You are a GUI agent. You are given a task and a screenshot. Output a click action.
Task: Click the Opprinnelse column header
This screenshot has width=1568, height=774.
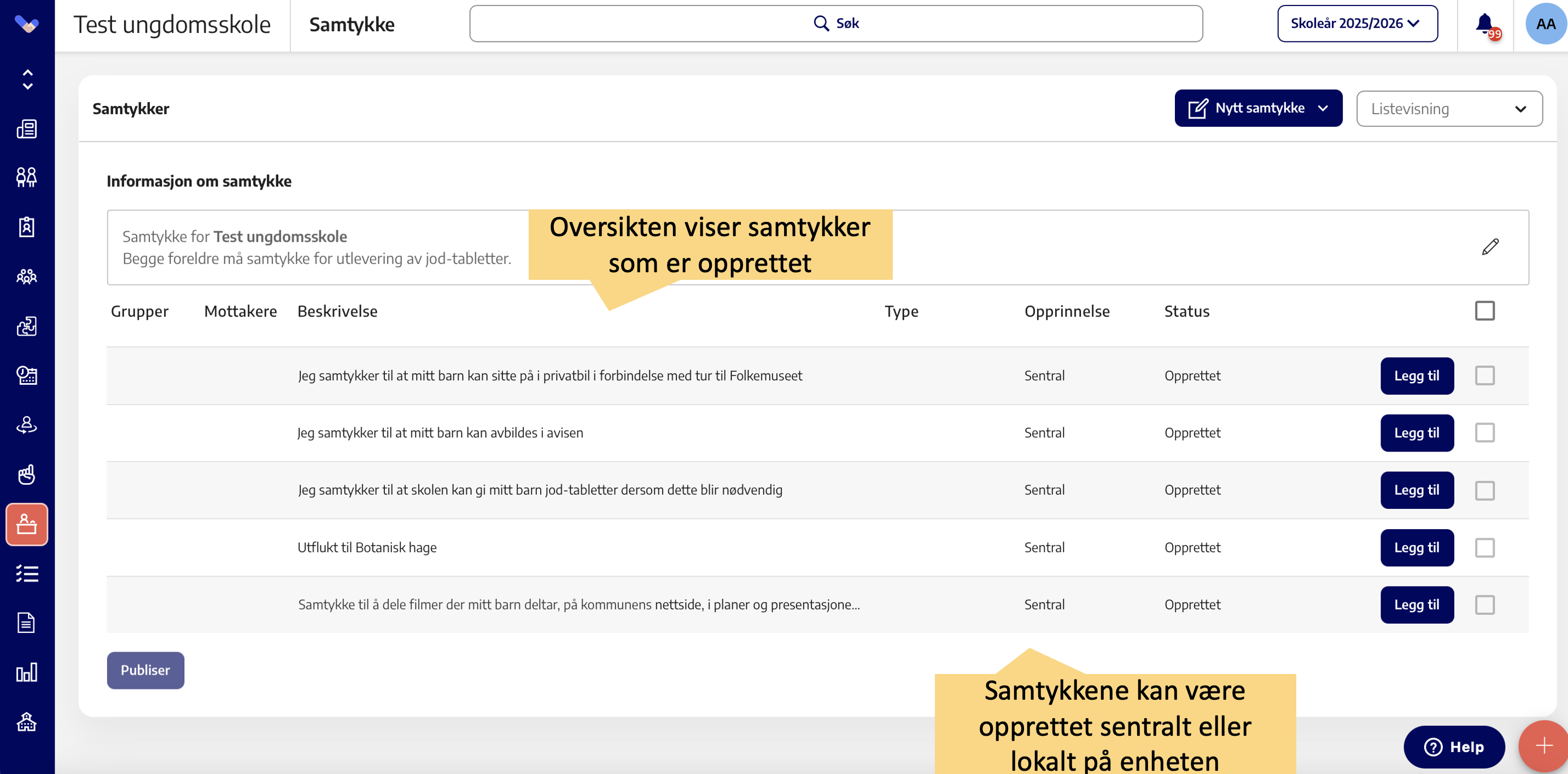[x=1067, y=312]
